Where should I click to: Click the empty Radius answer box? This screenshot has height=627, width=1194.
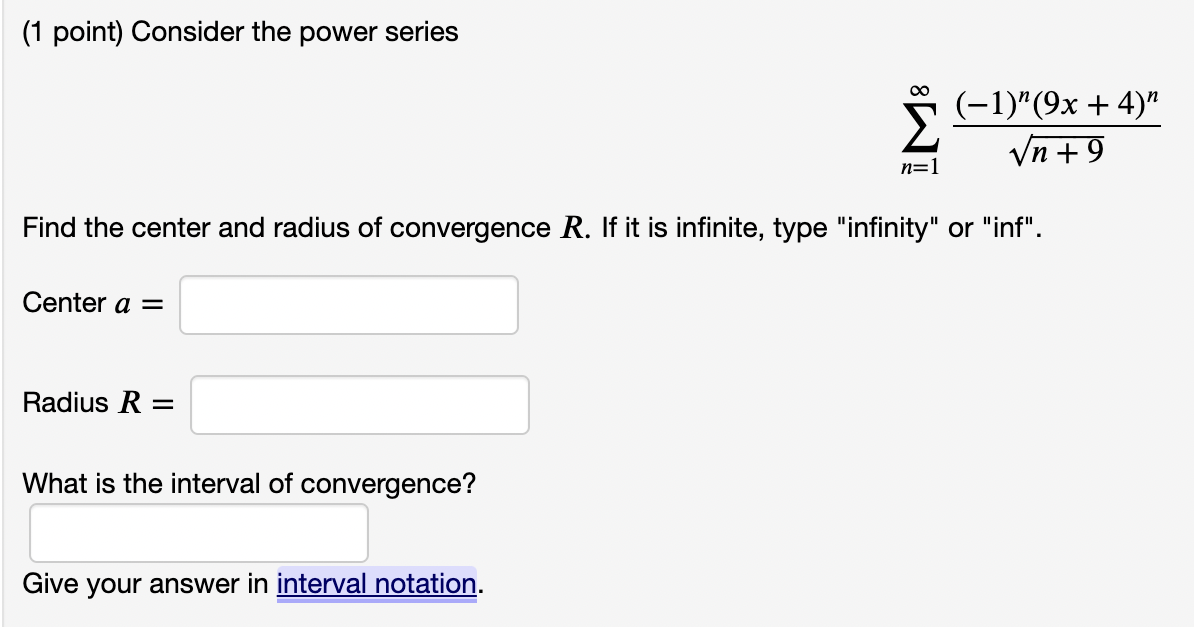[360, 404]
